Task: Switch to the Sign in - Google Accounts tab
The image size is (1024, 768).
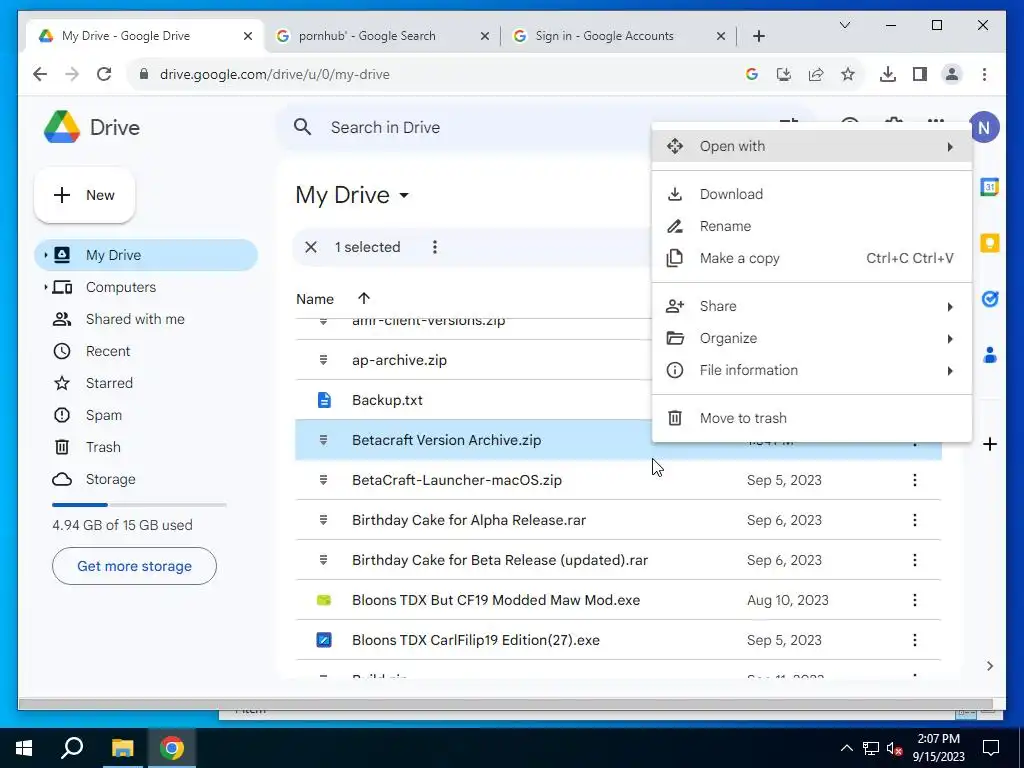Action: pyautogui.click(x=618, y=36)
